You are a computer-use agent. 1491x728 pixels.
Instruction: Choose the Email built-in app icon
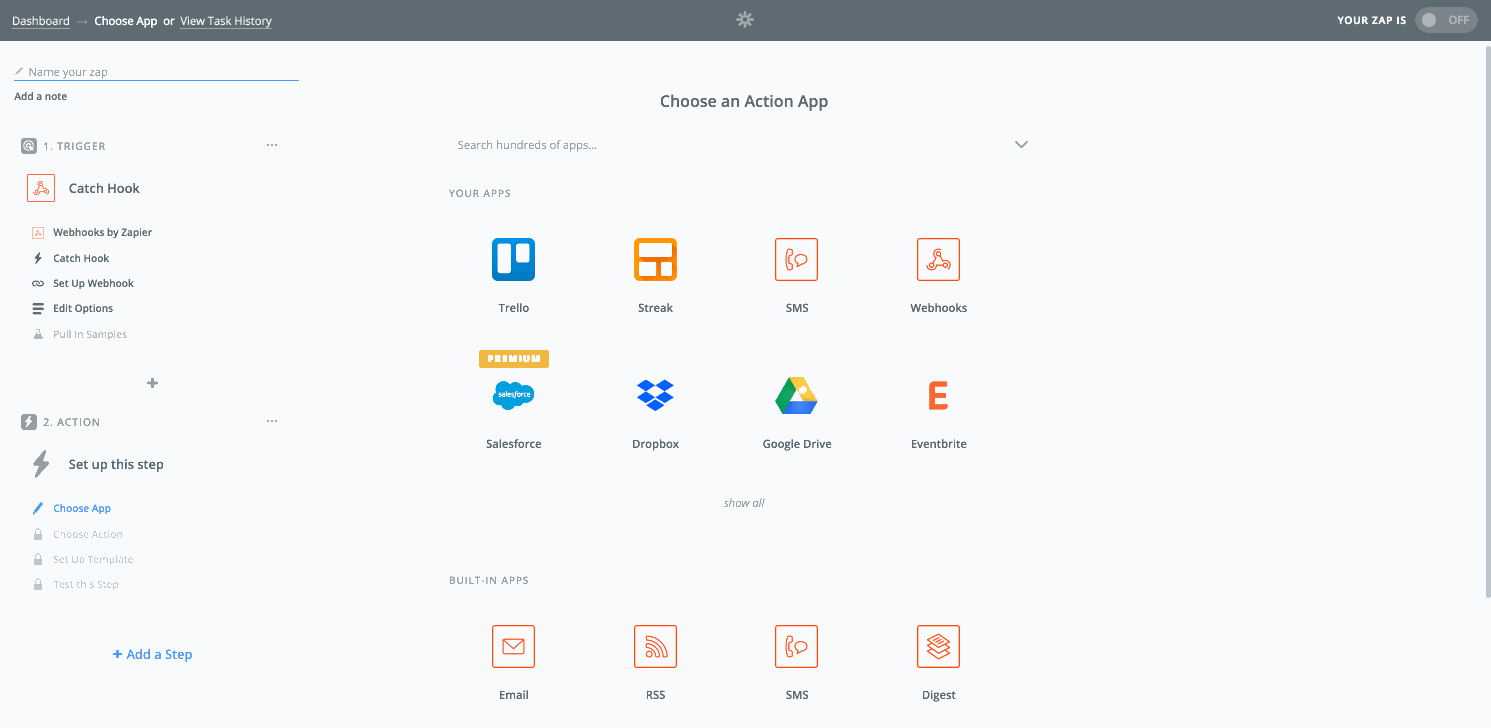point(514,646)
